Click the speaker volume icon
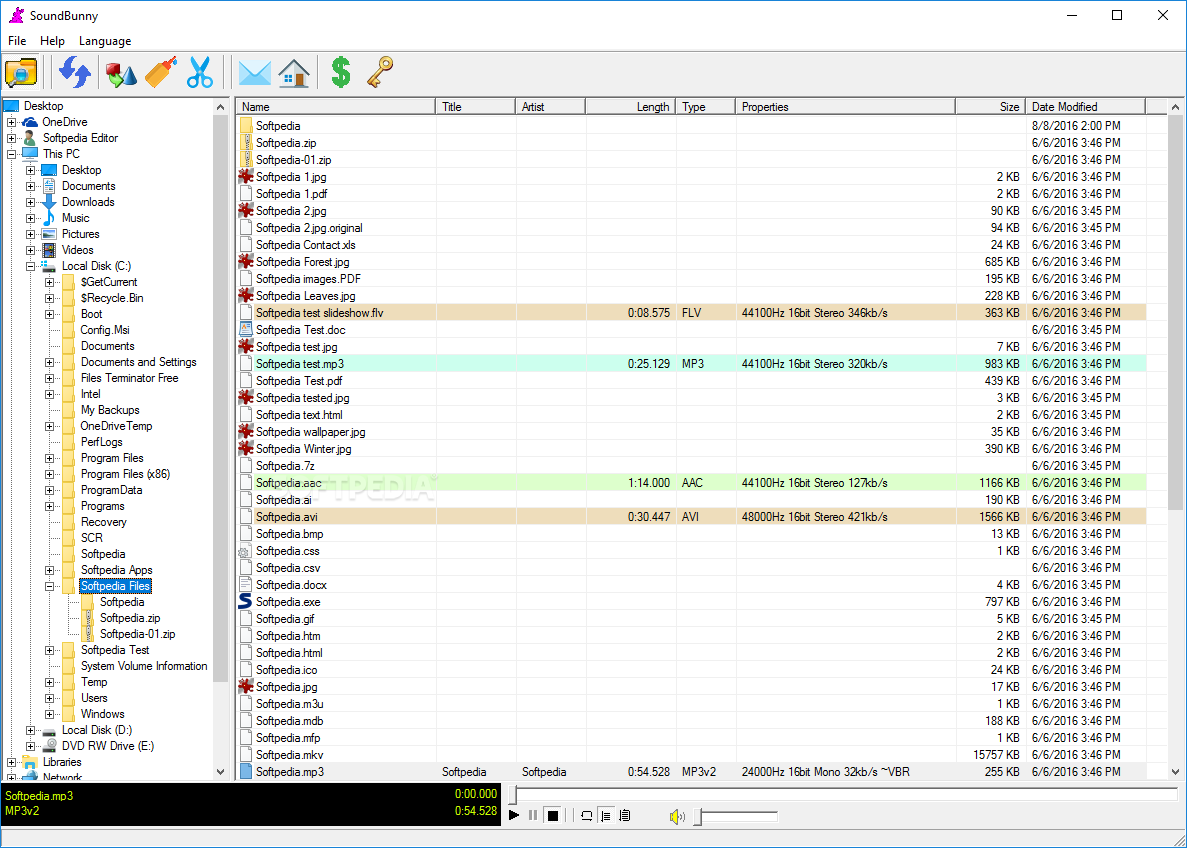Screen dimensions: 1187x848 677,816
